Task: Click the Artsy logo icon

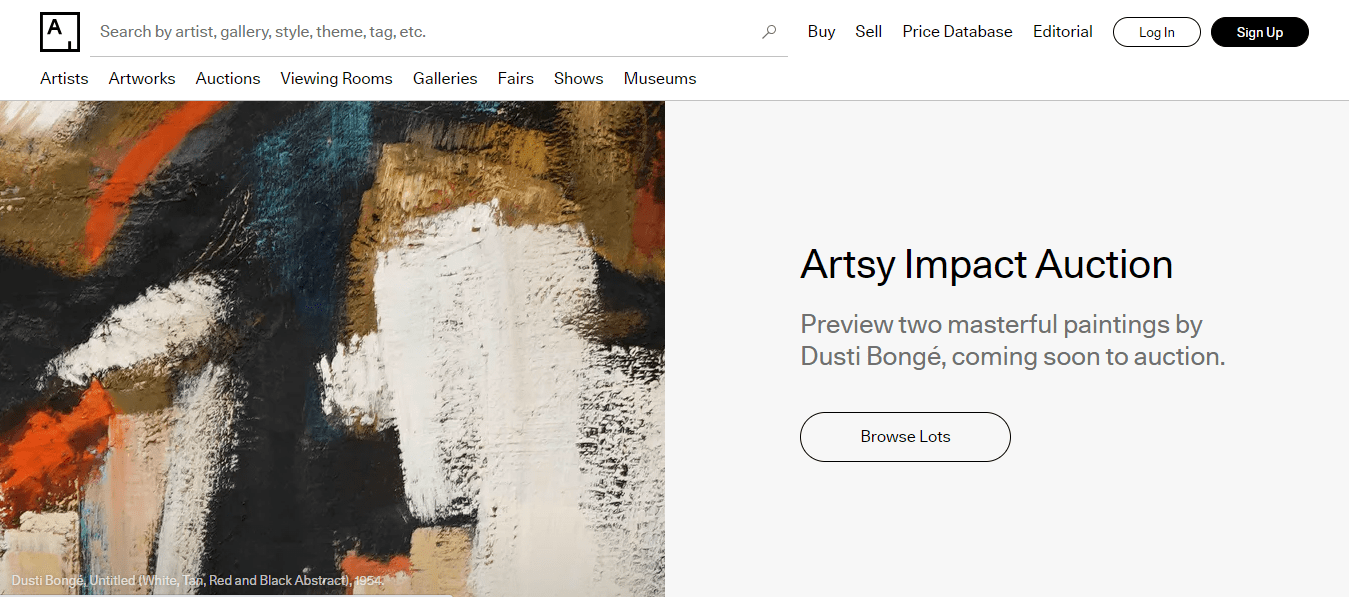Action: click(59, 32)
